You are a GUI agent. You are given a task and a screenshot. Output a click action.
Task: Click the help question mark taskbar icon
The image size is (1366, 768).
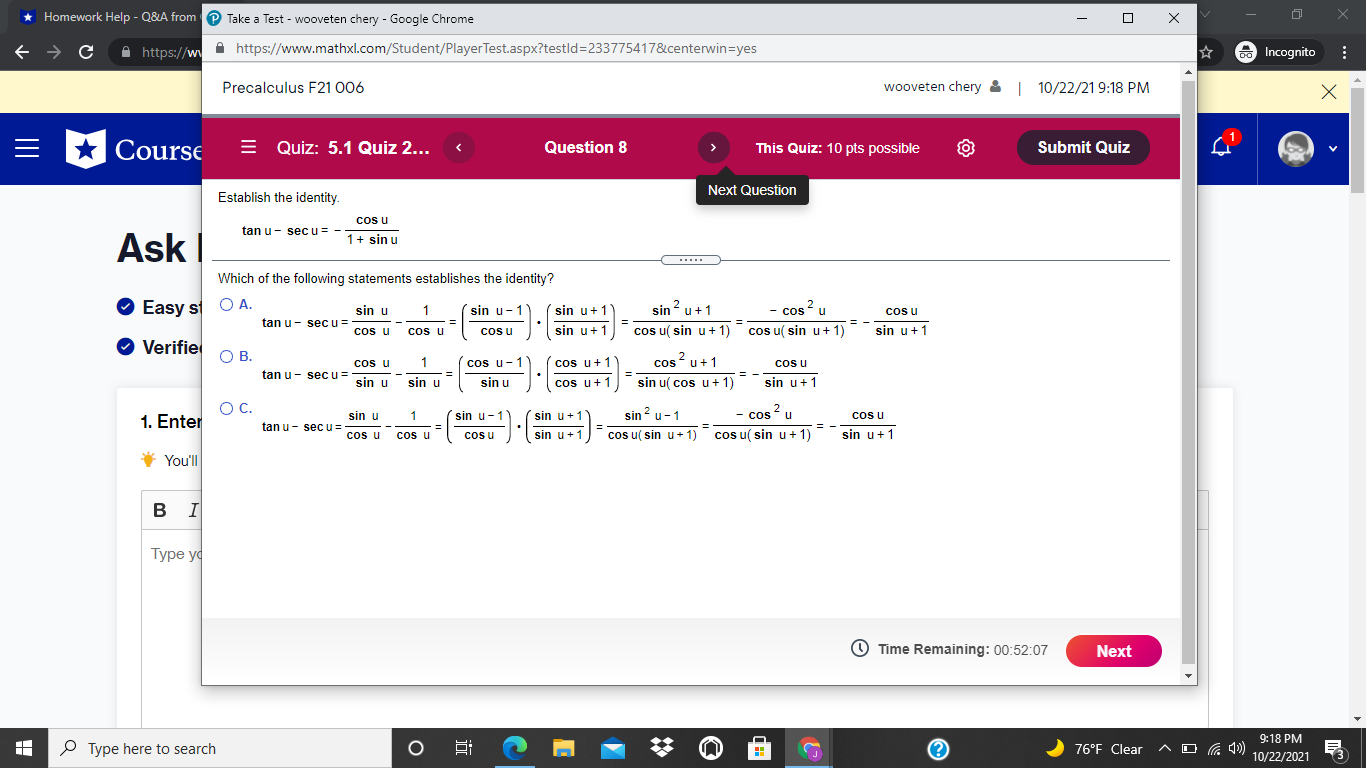[937, 749]
